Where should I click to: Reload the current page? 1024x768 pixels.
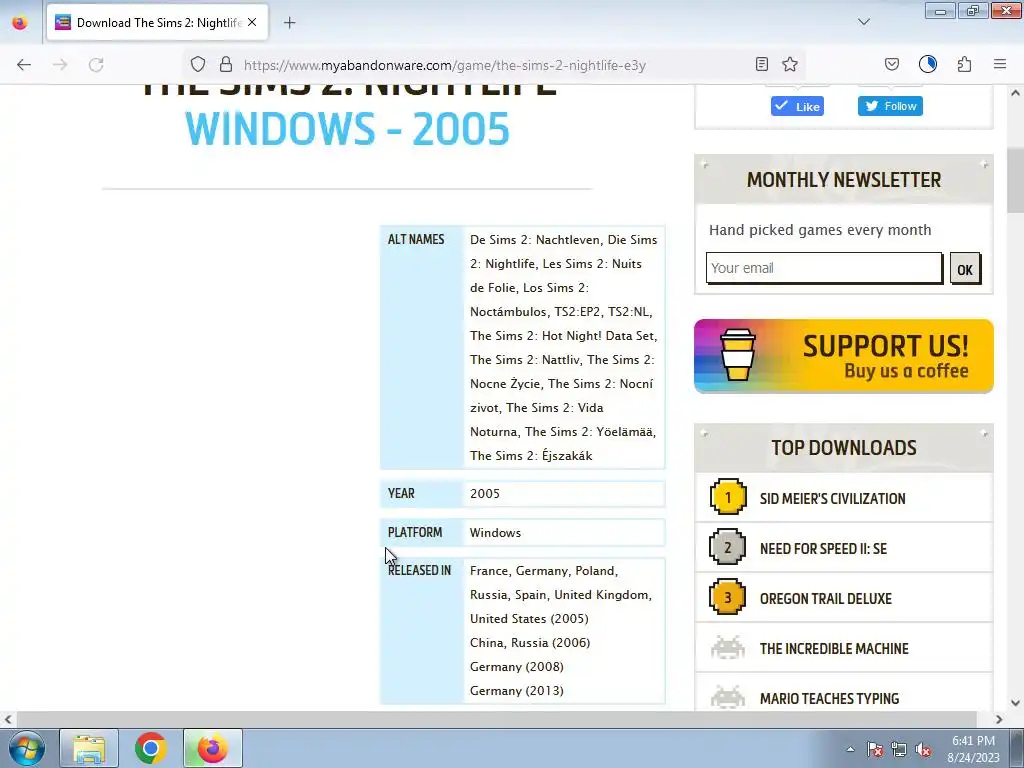tap(96, 65)
